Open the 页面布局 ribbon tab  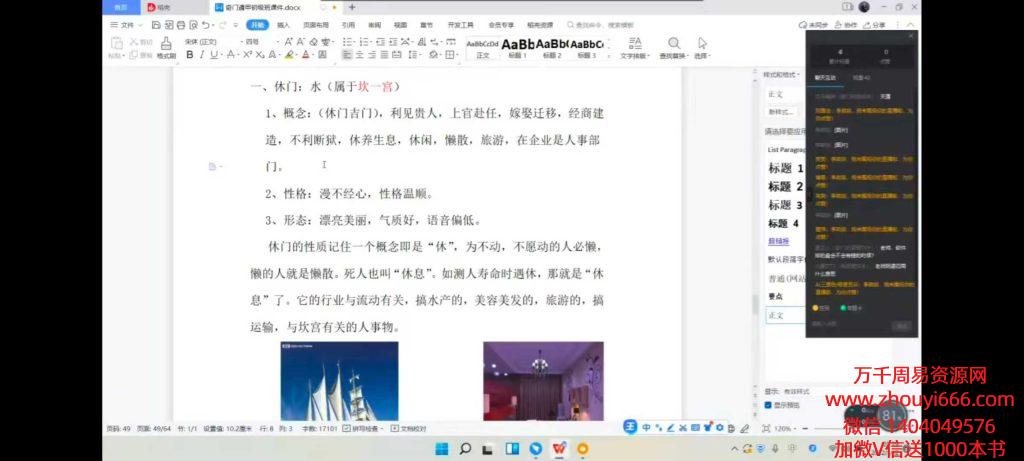pos(315,24)
